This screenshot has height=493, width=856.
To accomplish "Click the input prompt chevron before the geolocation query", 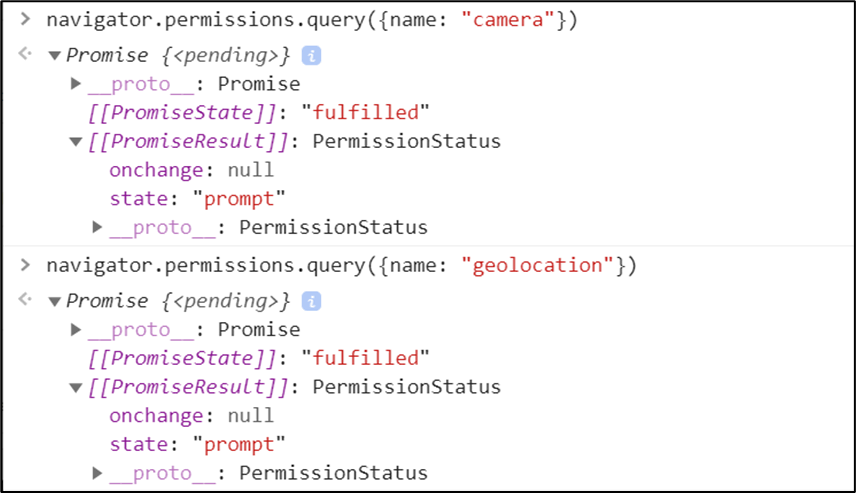I will (x=26, y=266).
